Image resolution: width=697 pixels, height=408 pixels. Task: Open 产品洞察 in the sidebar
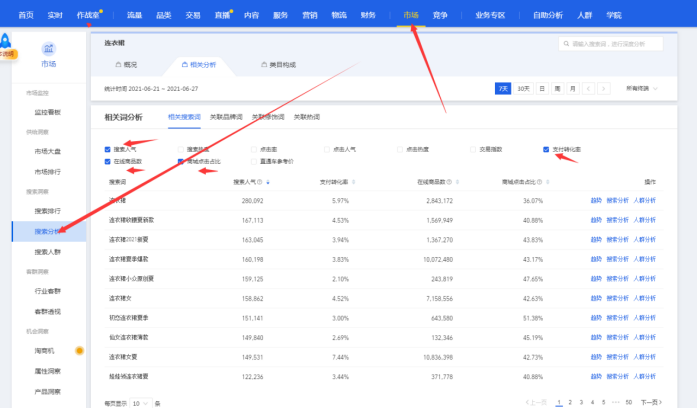(x=48, y=391)
